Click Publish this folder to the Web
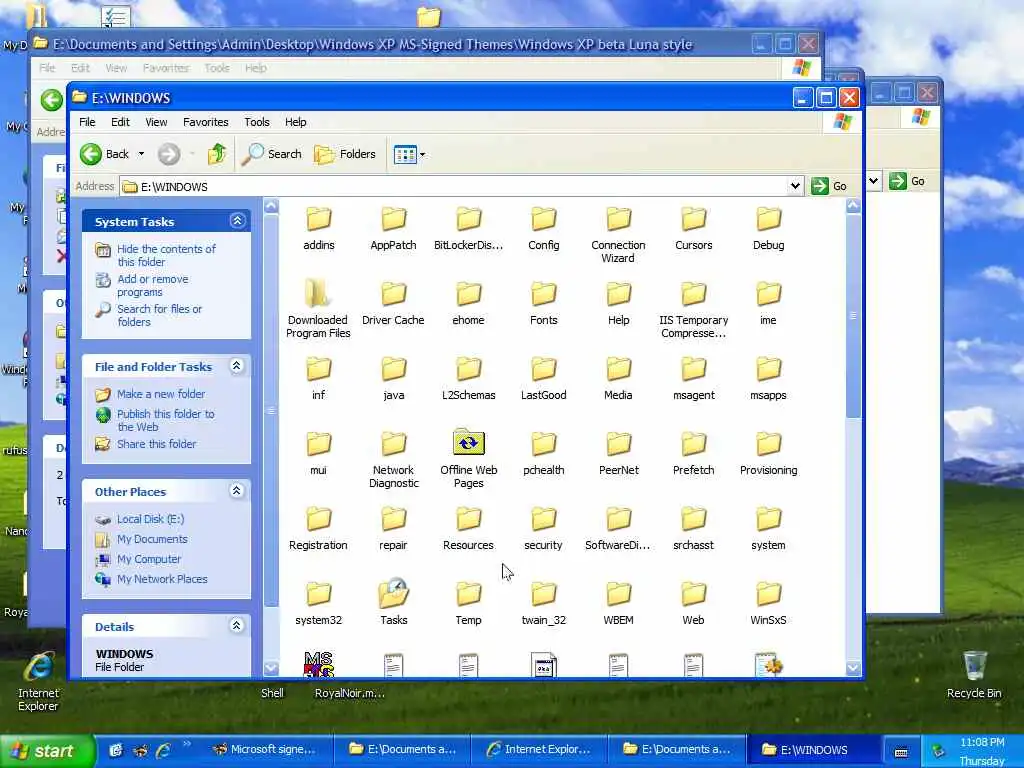Image resolution: width=1024 pixels, height=768 pixels. 165,421
